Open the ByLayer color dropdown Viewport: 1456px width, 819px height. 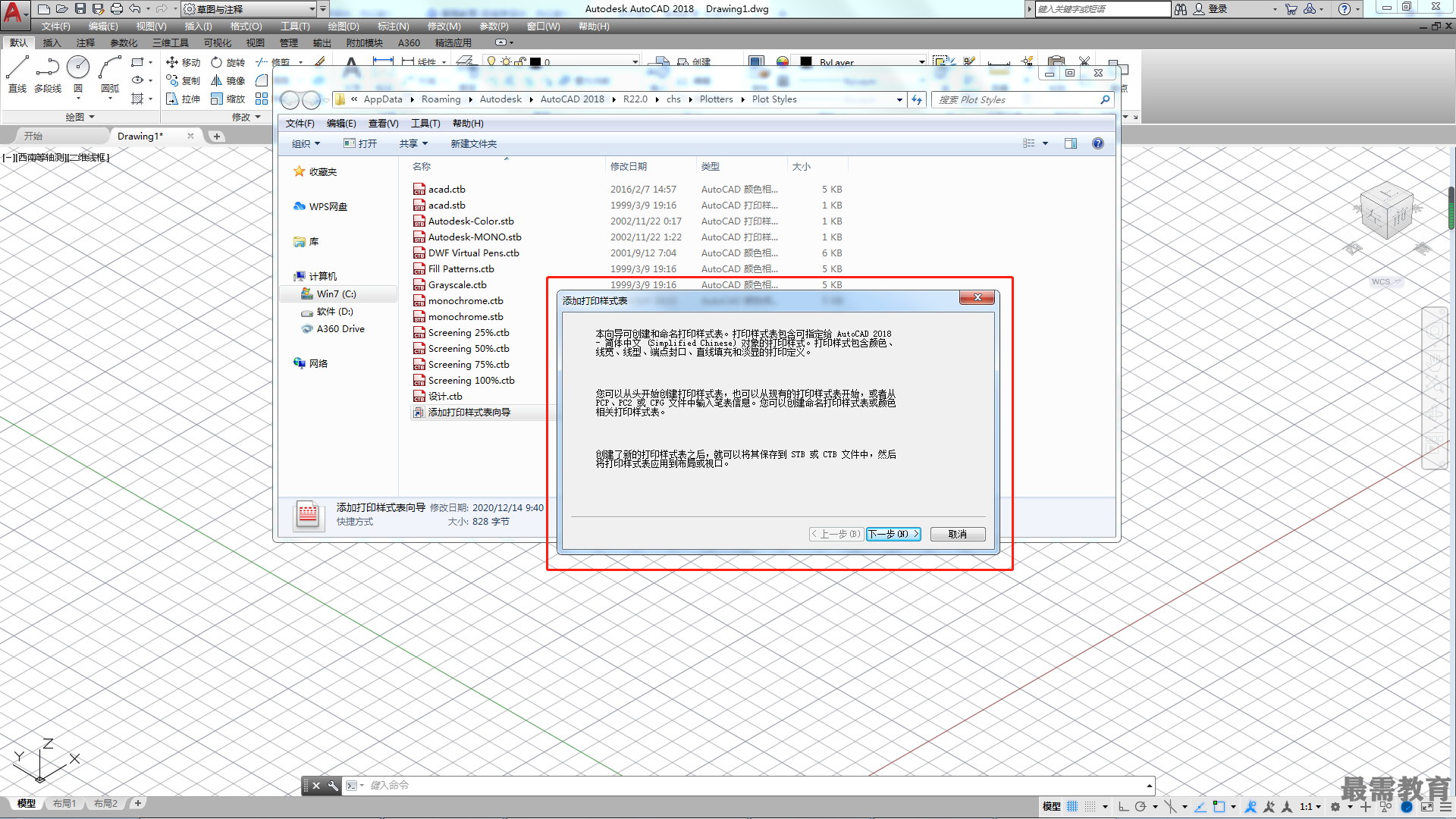pos(921,62)
